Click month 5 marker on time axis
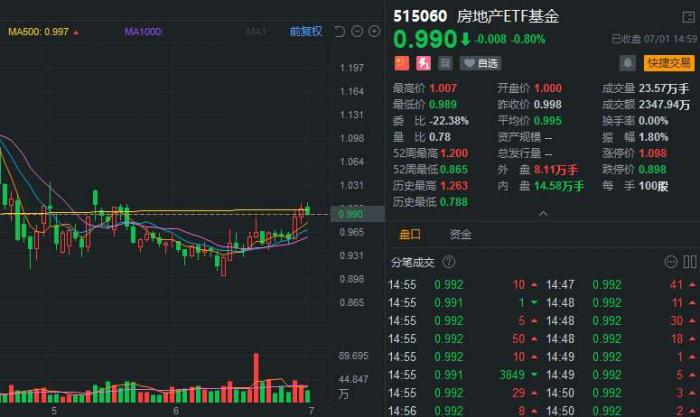Viewport: 700px width, 417px height. click(54, 410)
